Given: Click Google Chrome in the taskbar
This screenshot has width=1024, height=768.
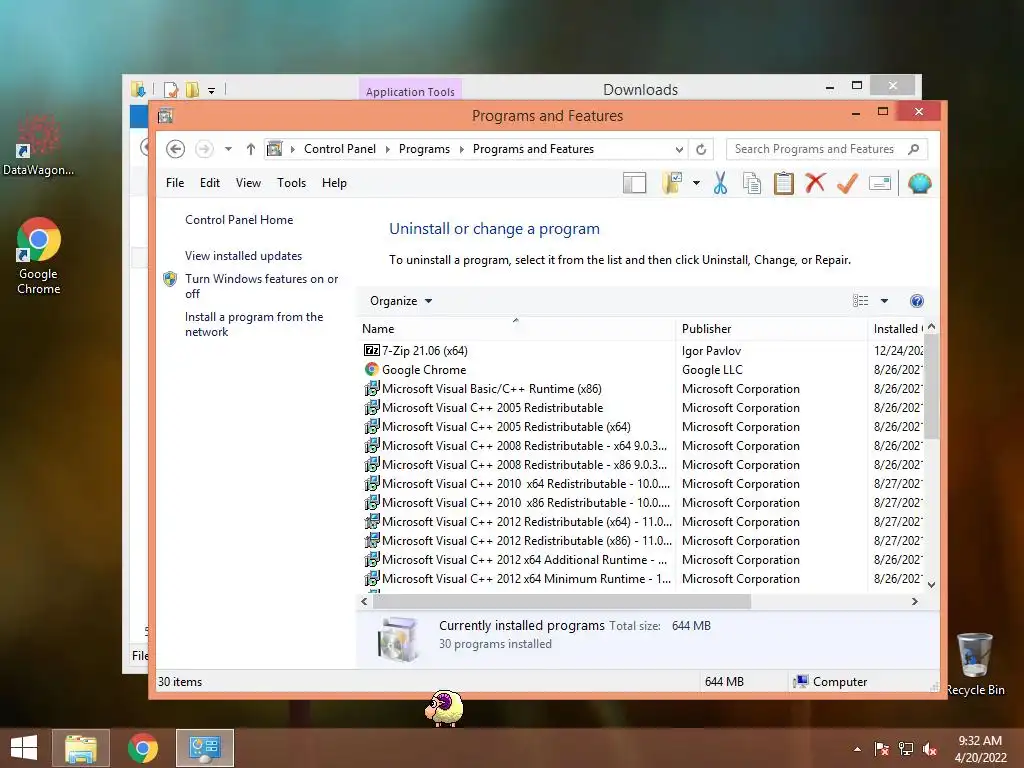Looking at the screenshot, I should coord(143,748).
